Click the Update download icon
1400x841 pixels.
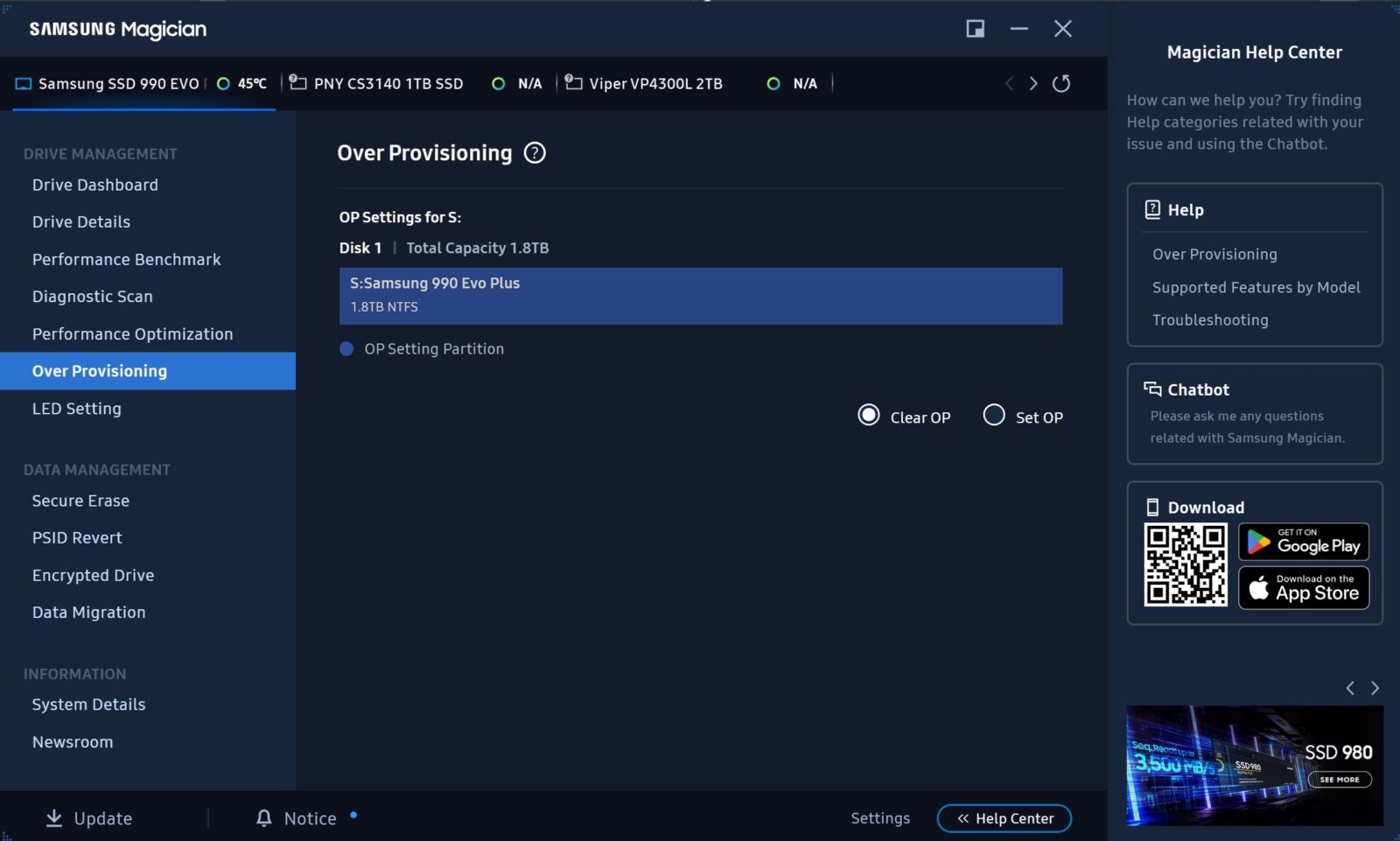54,818
